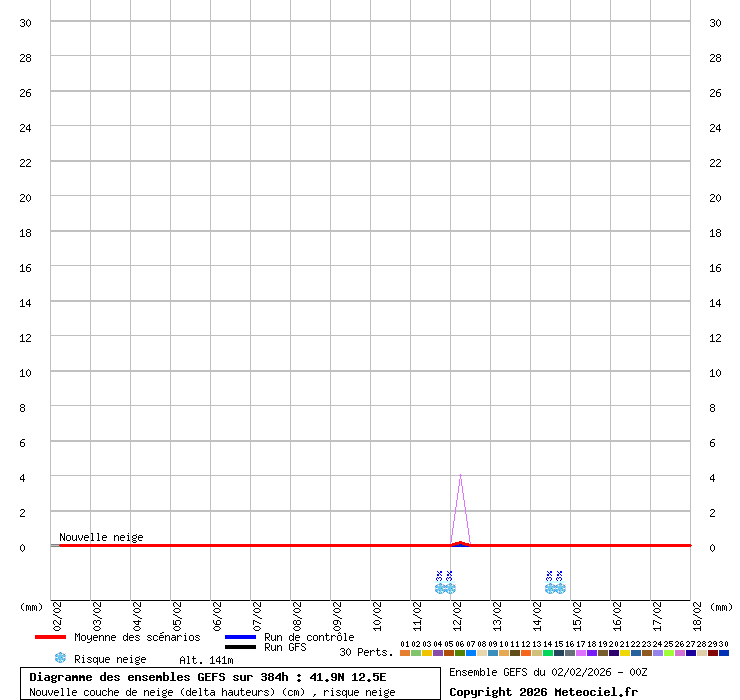The image size is (740, 700).
Task: Click the Copyright 2026 Meteociel.fr text
Action: 543,692
